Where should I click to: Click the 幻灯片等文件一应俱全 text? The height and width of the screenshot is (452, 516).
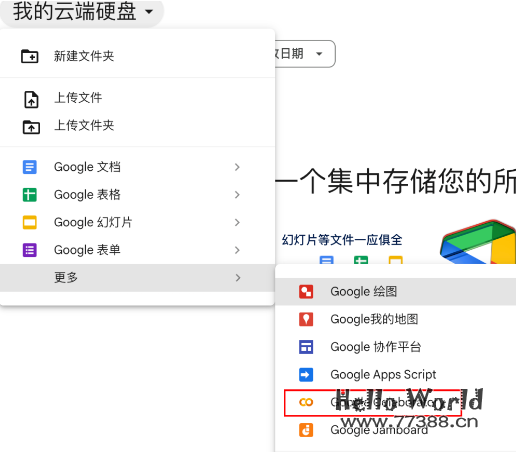(x=342, y=240)
